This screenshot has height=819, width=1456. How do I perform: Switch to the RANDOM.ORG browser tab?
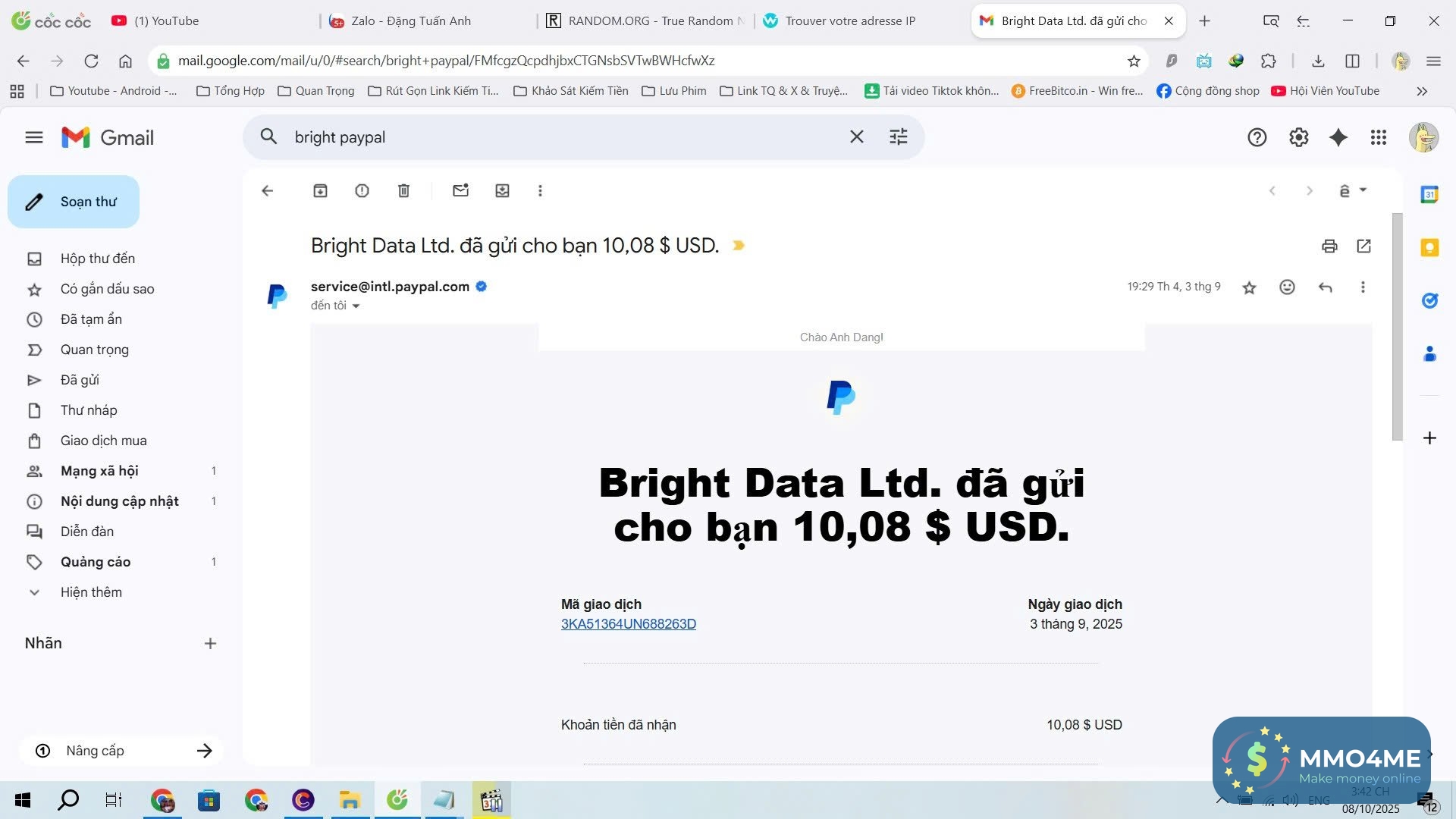645,20
